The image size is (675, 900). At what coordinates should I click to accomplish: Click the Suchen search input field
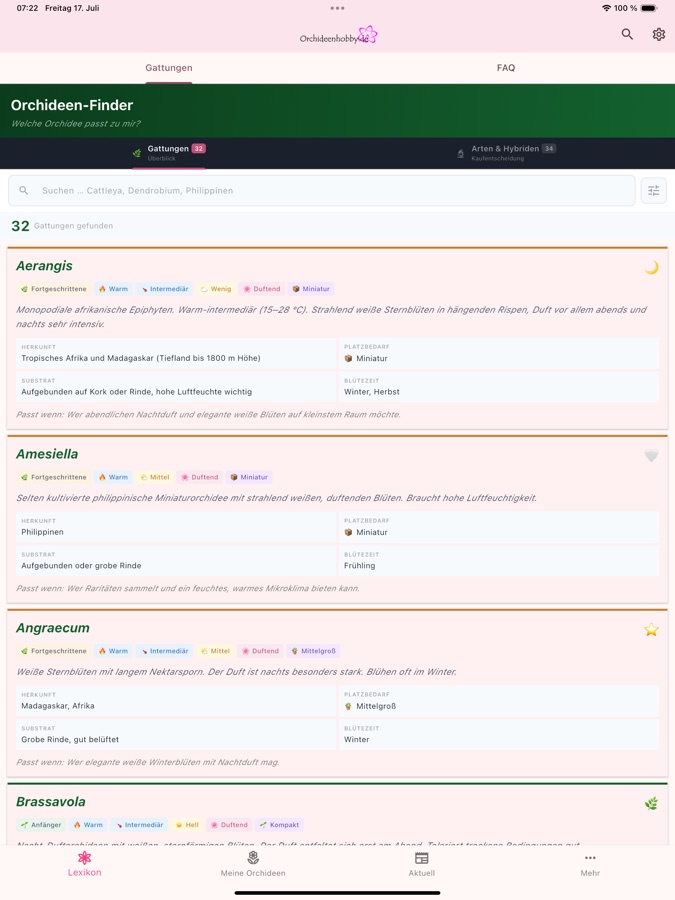coord(321,191)
